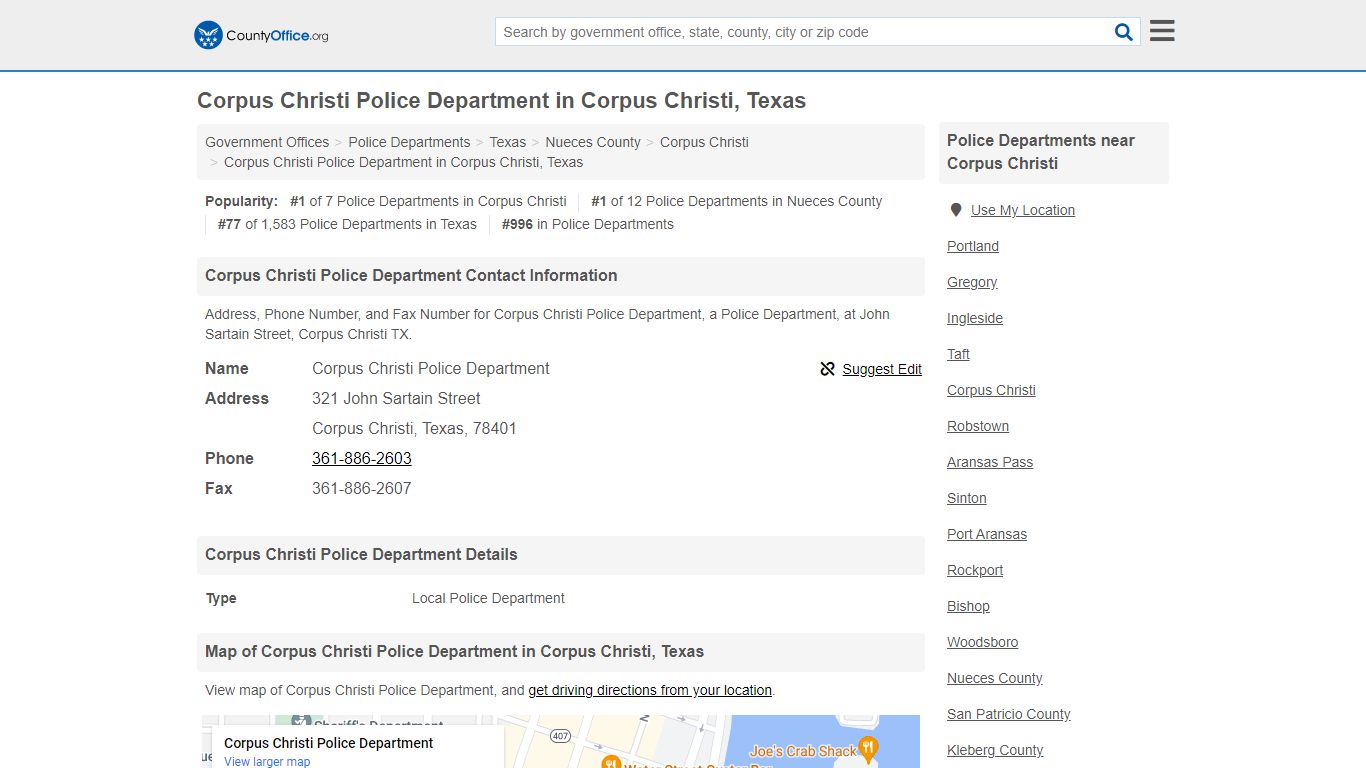Screen dimensions: 1366x768
Task: Click the Contact Information section heading
Action: pyautogui.click(x=411, y=275)
